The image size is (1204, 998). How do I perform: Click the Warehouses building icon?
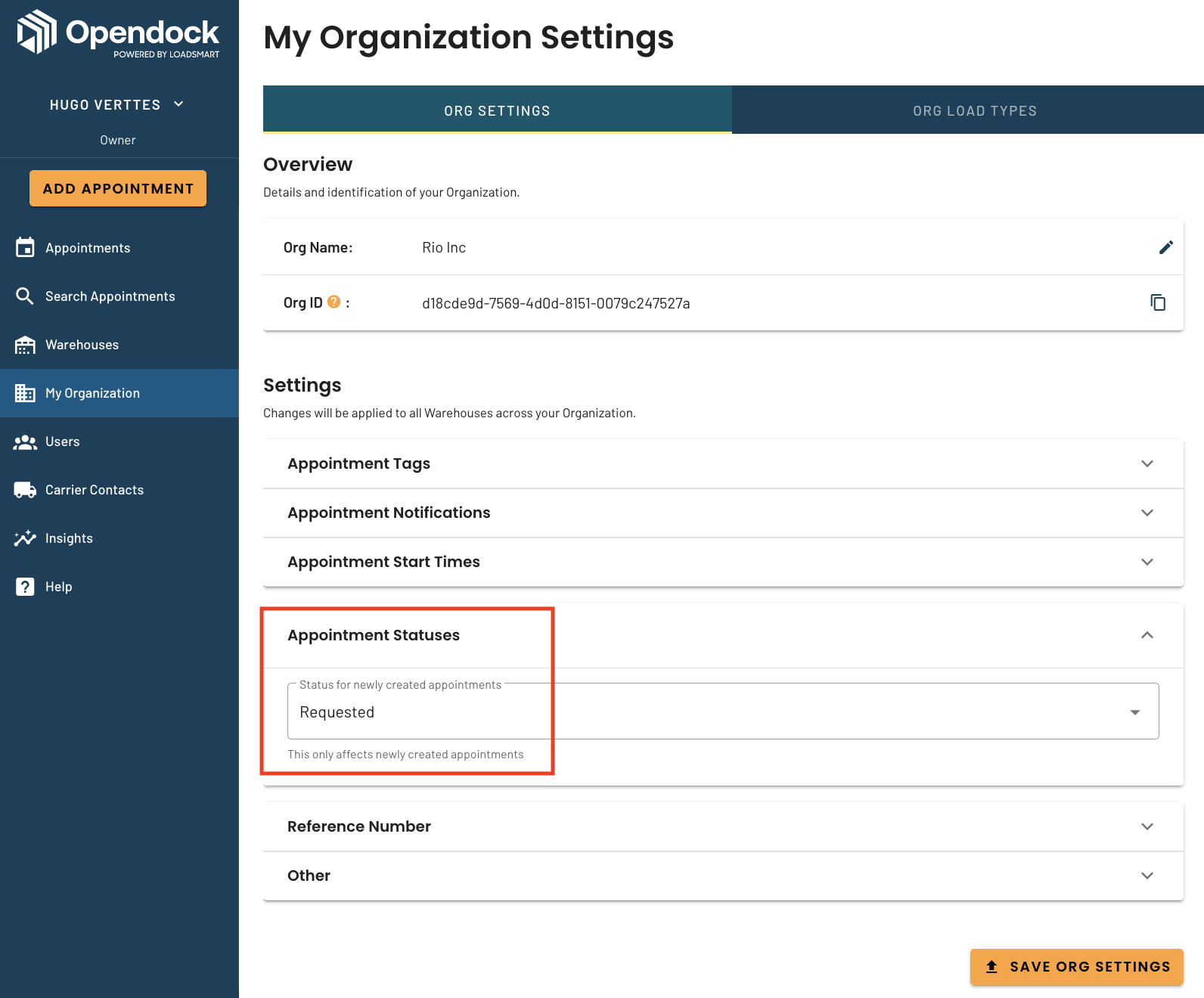pos(25,345)
